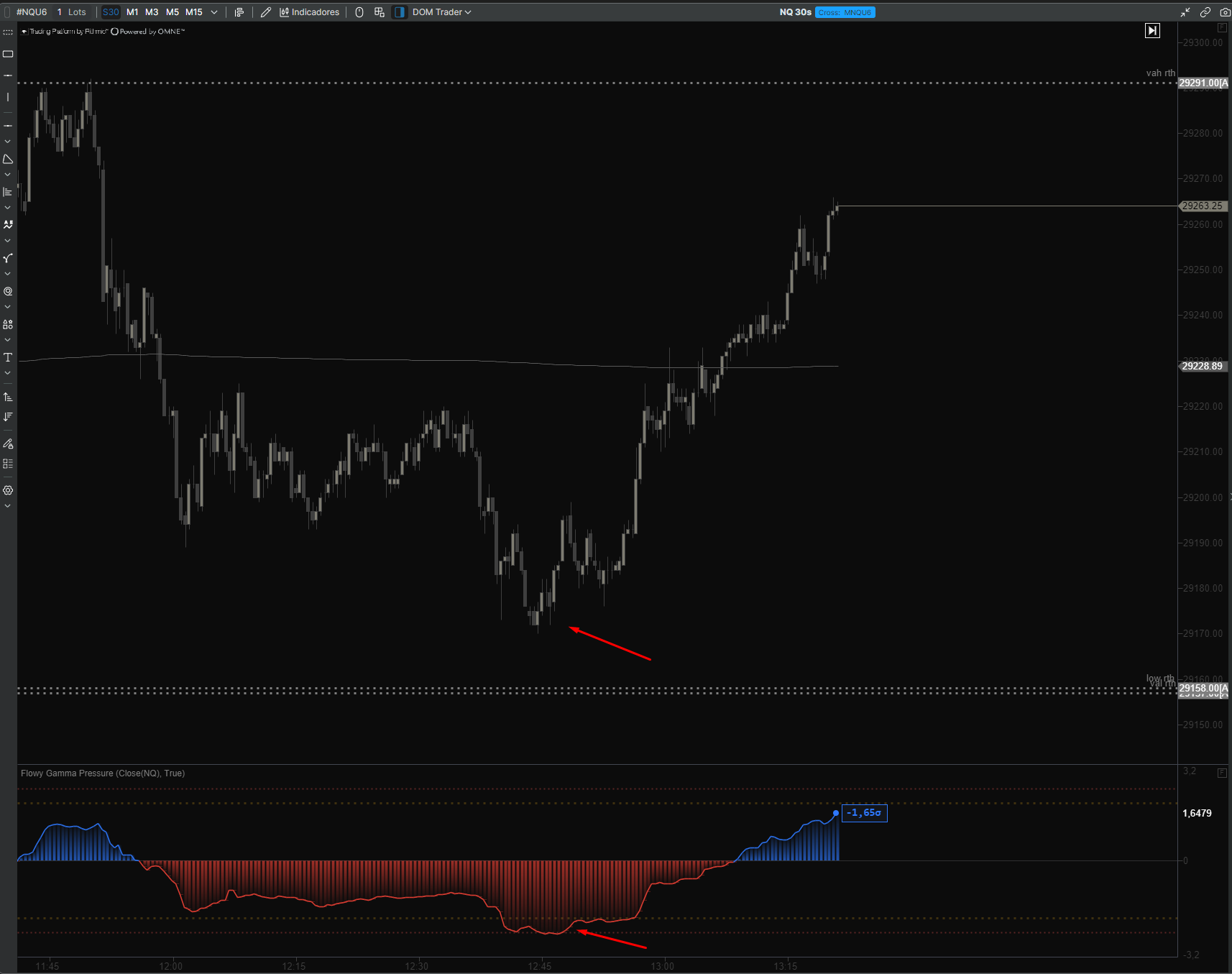The image size is (1232, 974).
Task: Click the mouse mode icon in toolbar
Action: (359, 12)
